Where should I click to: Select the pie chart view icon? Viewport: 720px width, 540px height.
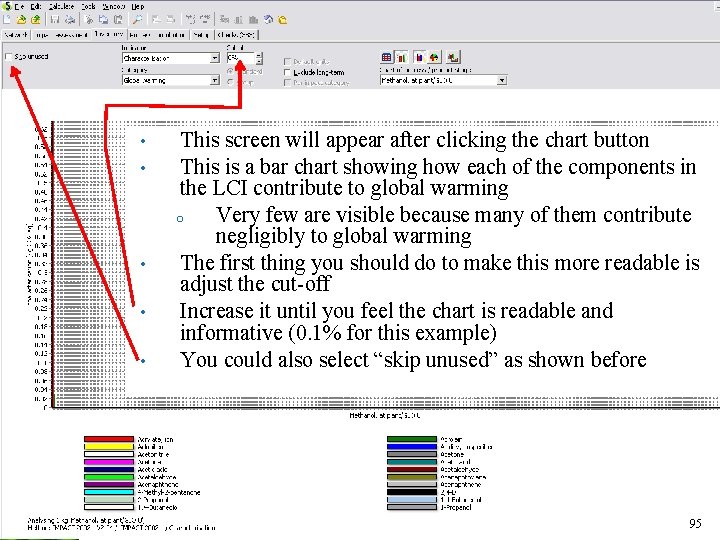point(434,57)
